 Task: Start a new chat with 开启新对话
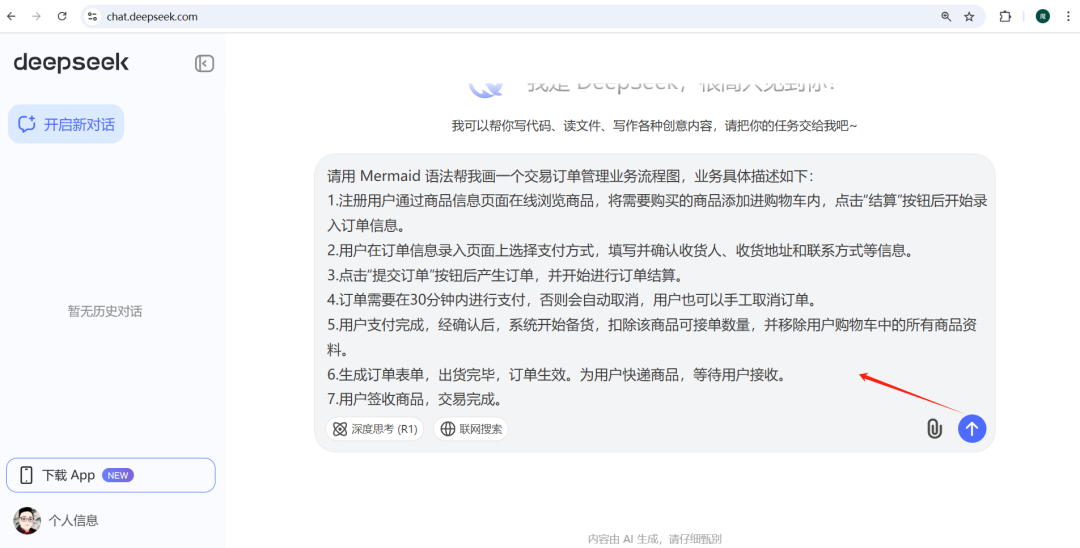[x=66, y=124]
